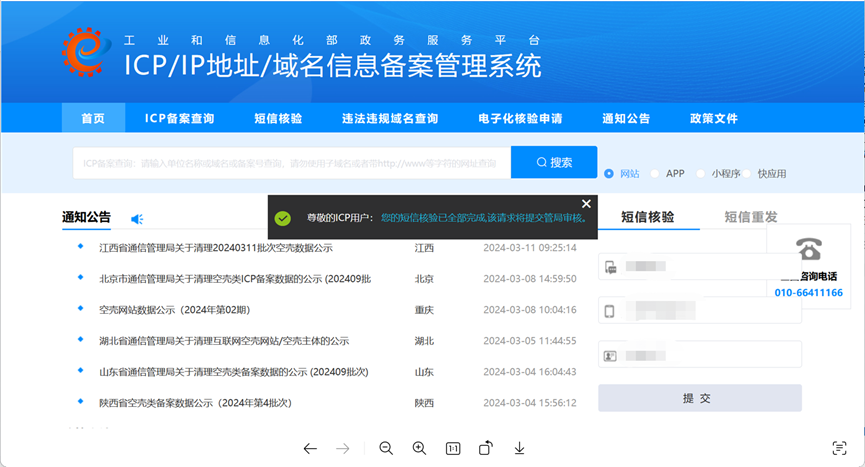Zoom in using the plus magnifier
Screen dimensions: 865x467
pyautogui.click(x=419, y=448)
